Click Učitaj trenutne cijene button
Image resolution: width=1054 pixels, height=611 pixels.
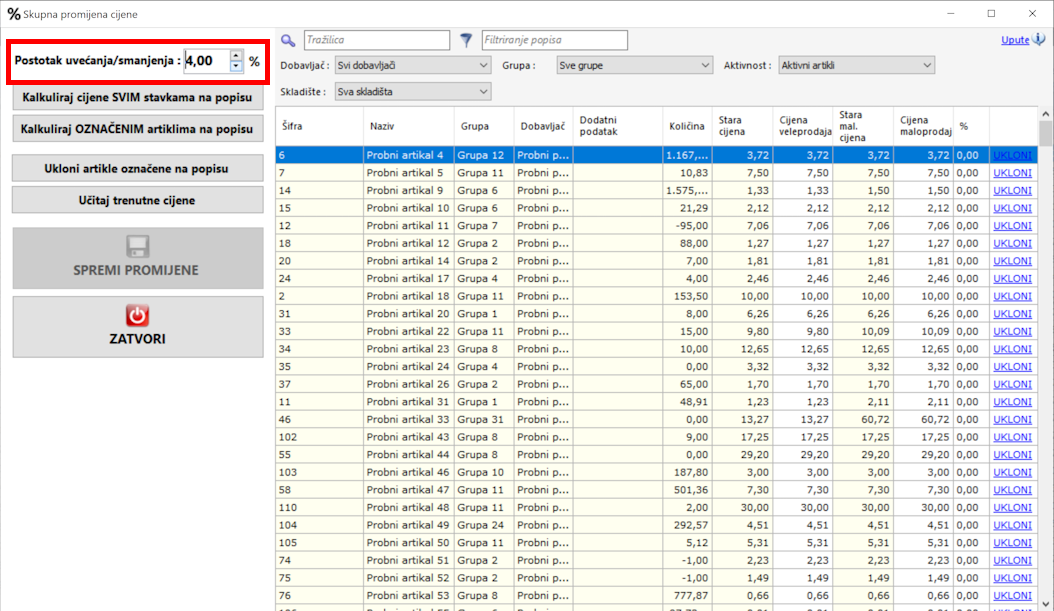click(137, 200)
